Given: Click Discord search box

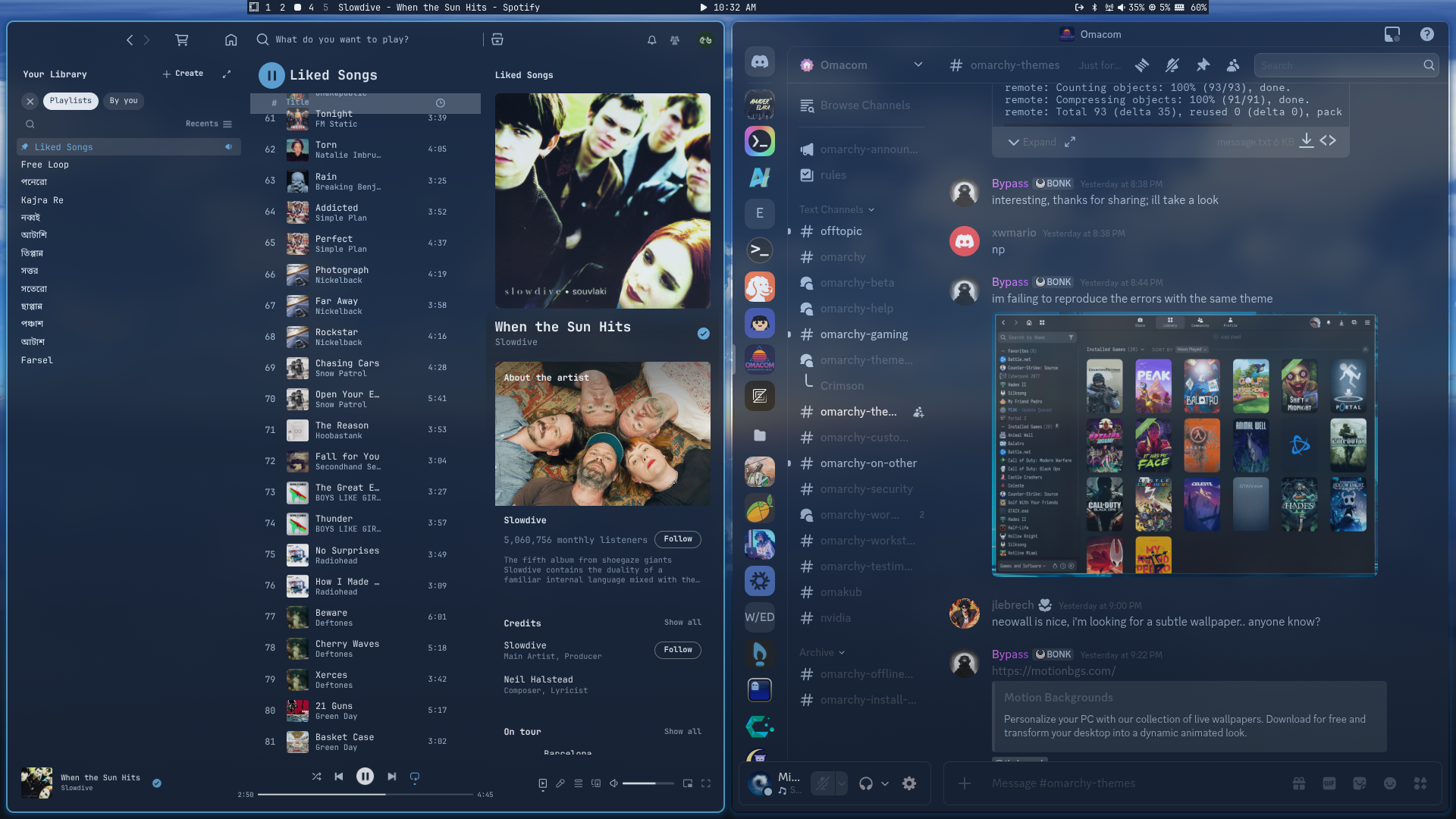Looking at the screenshot, I should coord(1346,65).
